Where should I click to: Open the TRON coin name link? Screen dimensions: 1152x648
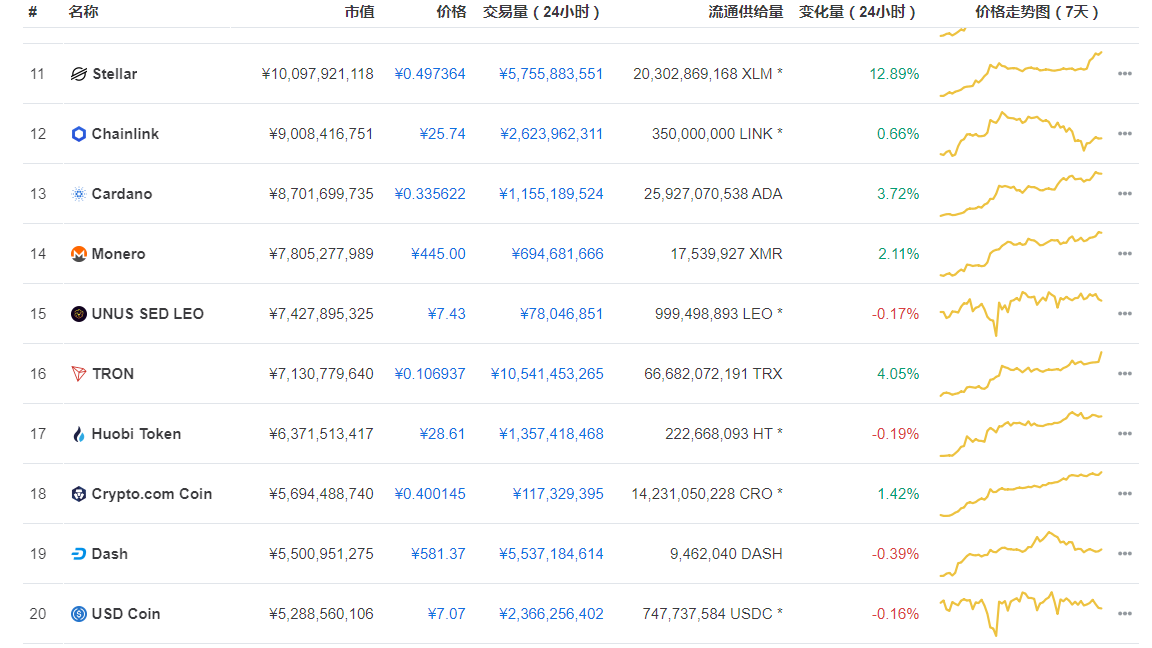(x=113, y=374)
